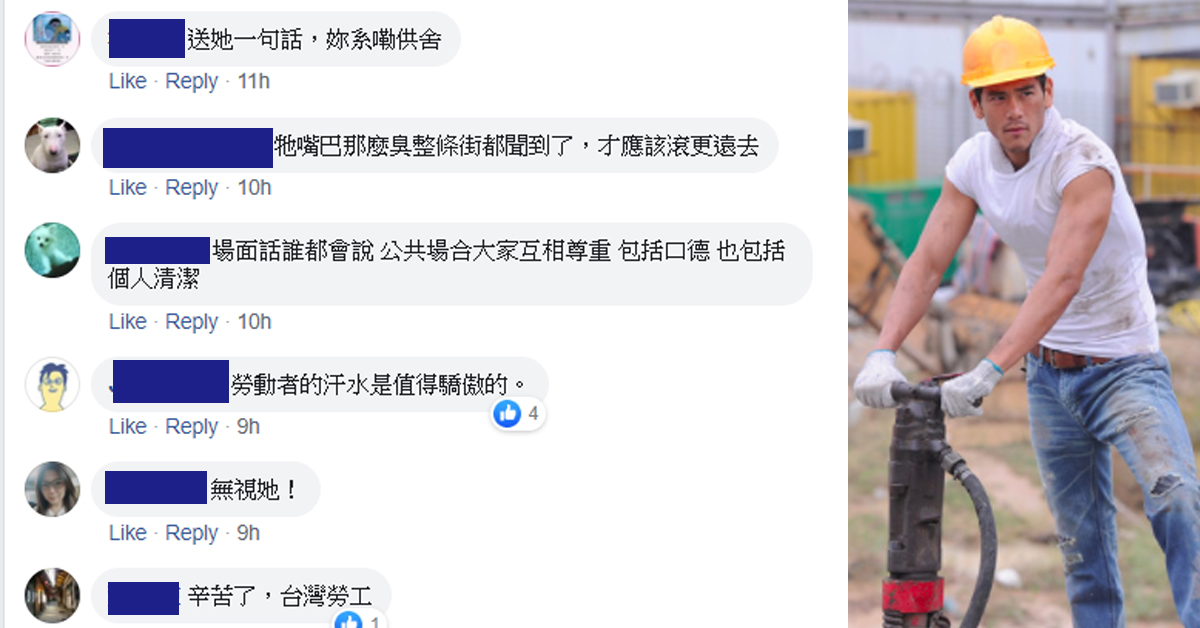Reply to the comment posted 11h ago

coord(191,81)
